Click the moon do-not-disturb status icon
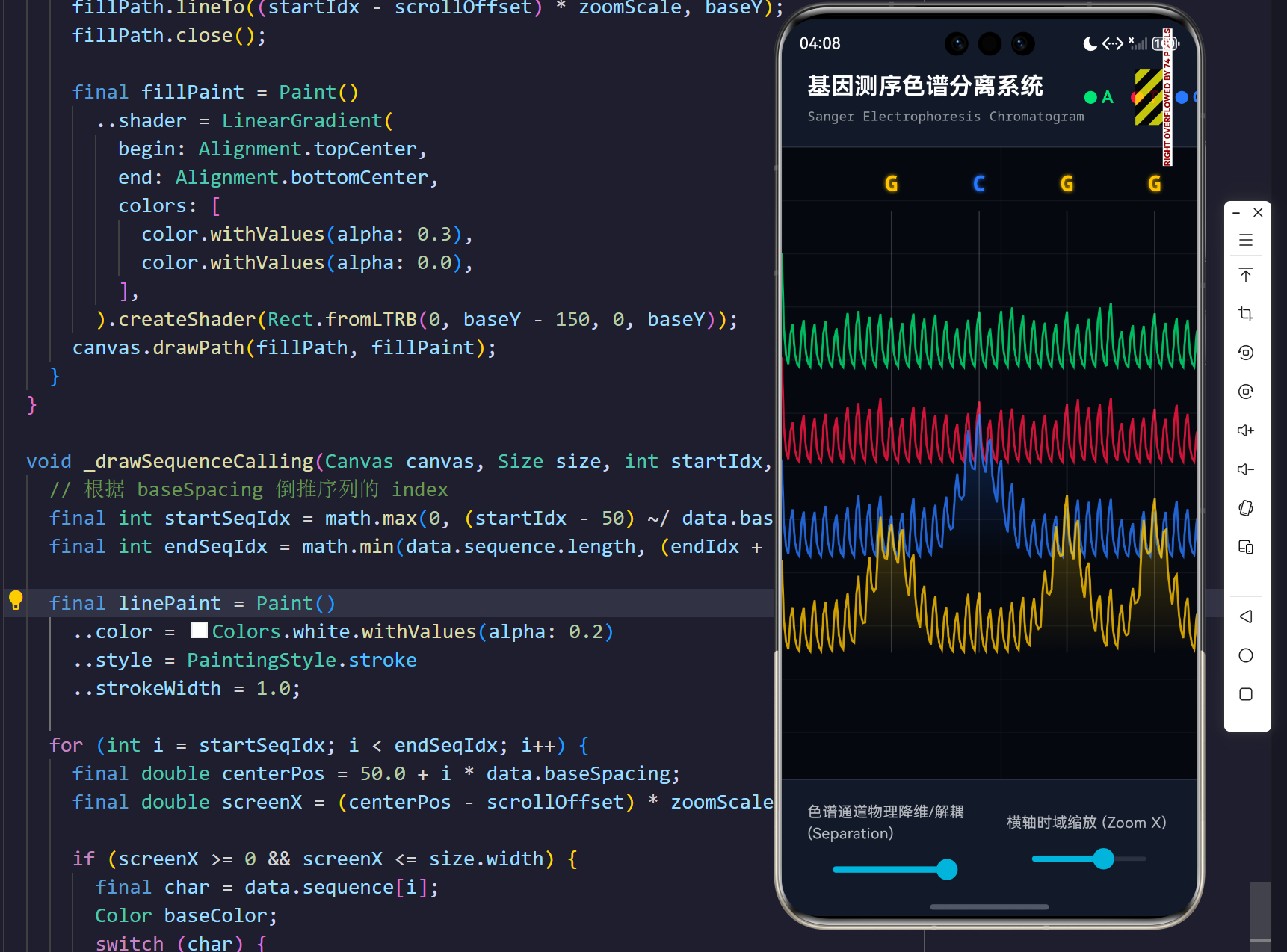Image resolution: width=1287 pixels, height=952 pixels. (x=1090, y=43)
